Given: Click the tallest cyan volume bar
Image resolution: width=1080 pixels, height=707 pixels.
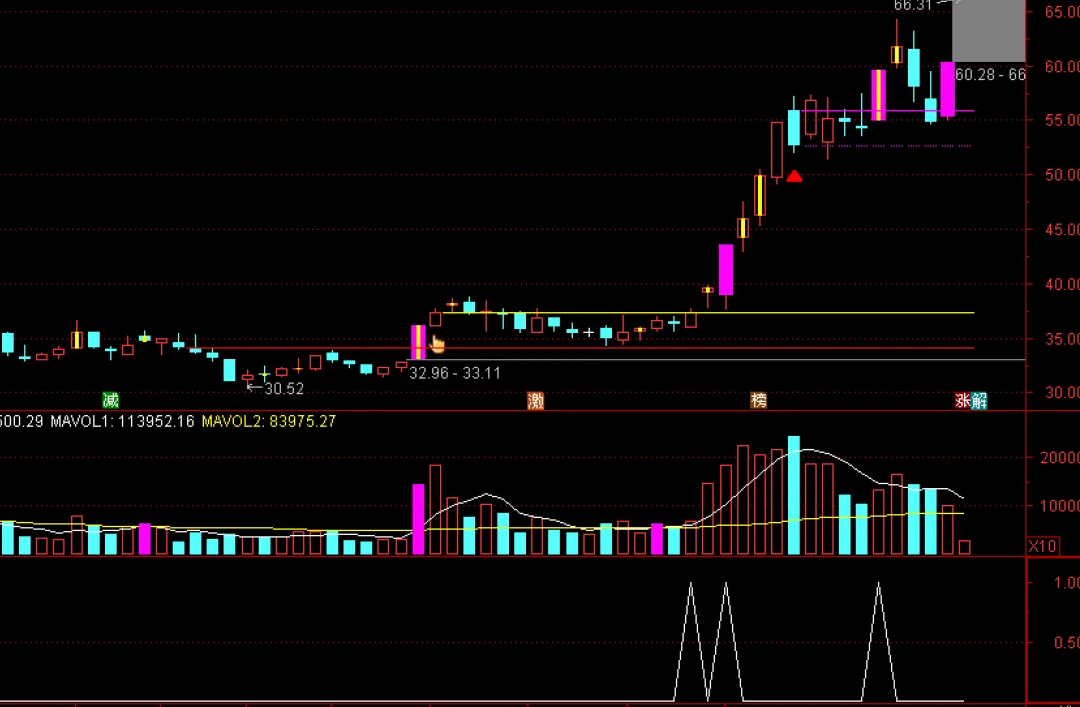Looking at the screenshot, I should click(794, 495).
